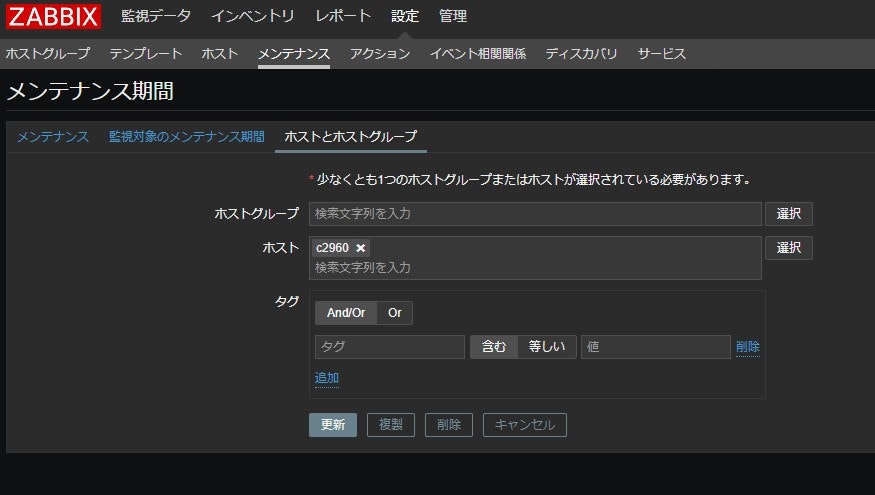Click the 複製 button
This screenshot has width=875, height=495.
pos(391,425)
